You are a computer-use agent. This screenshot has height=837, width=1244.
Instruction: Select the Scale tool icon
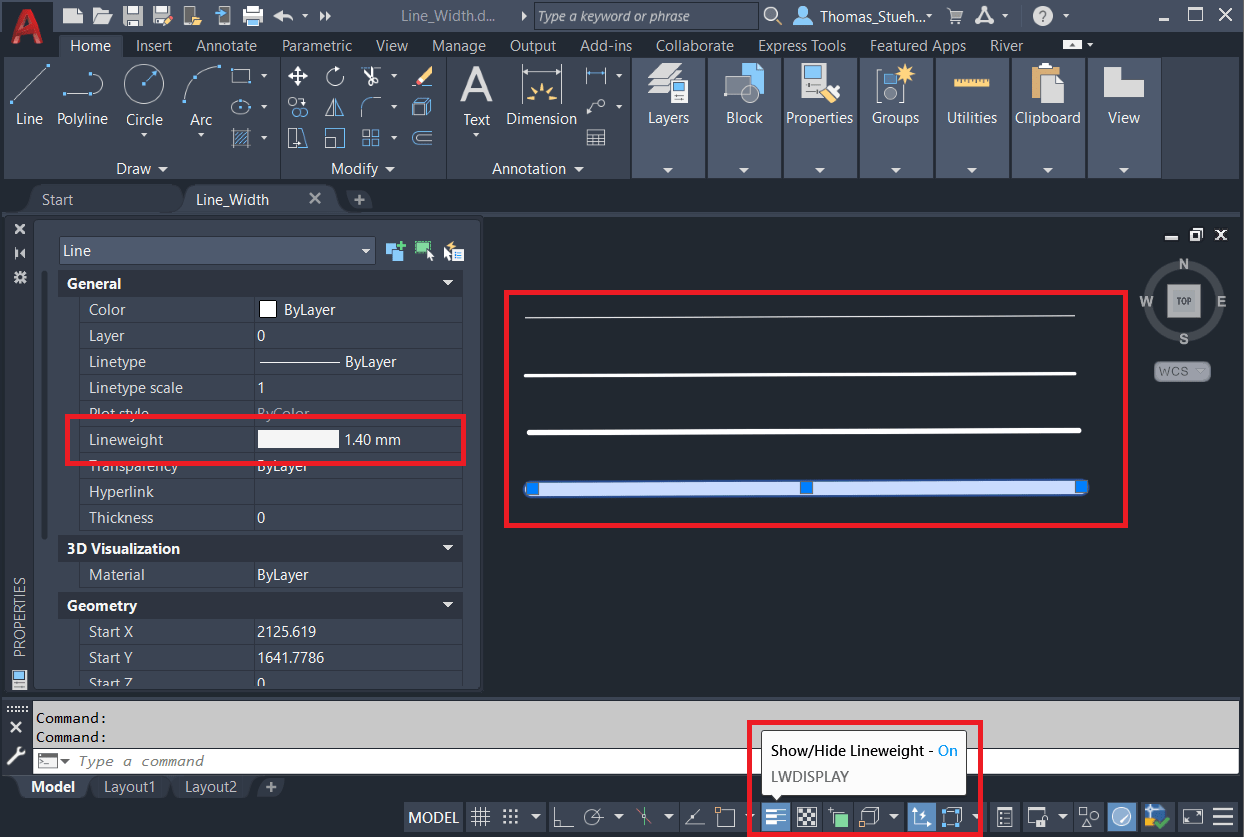335,137
